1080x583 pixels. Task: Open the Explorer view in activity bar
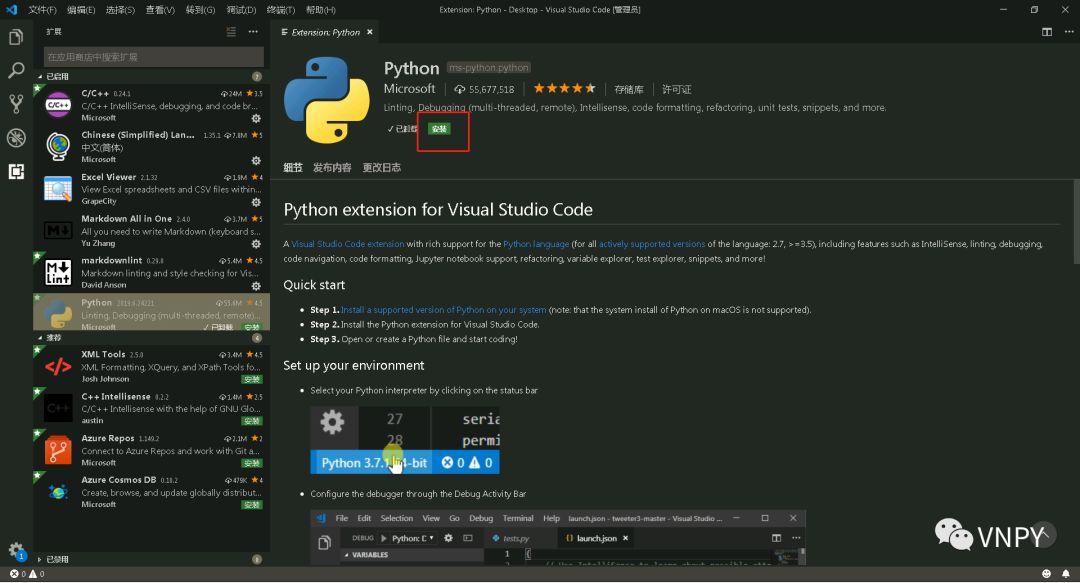click(16, 38)
